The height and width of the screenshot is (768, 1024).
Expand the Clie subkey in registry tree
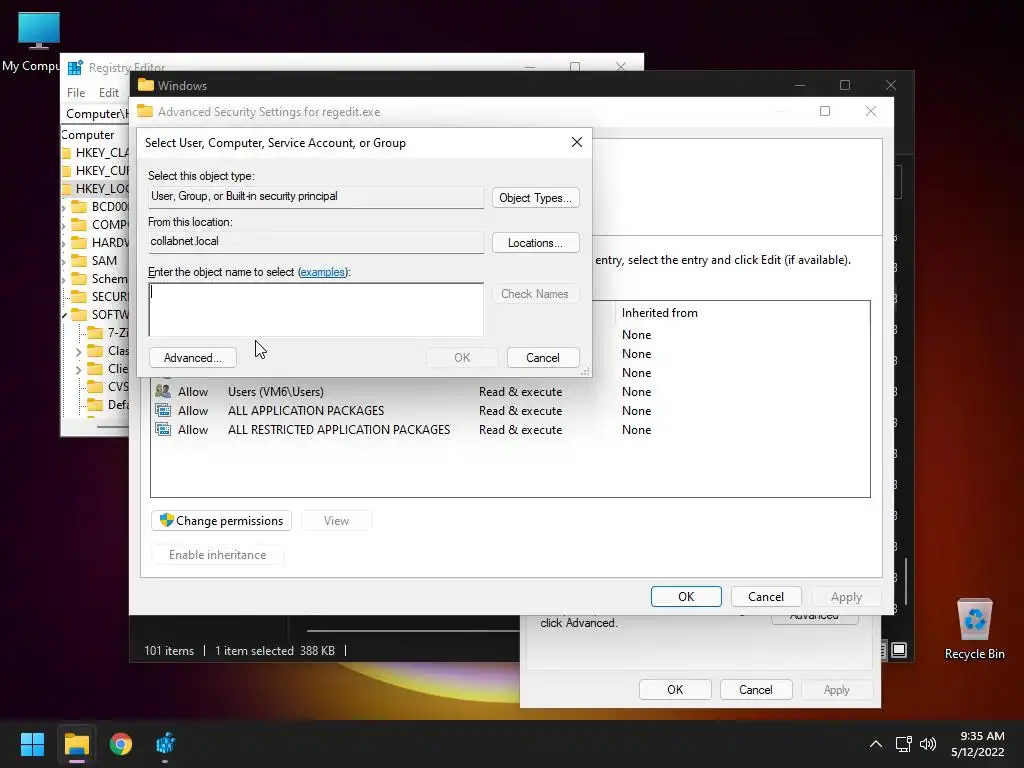[79, 370]
